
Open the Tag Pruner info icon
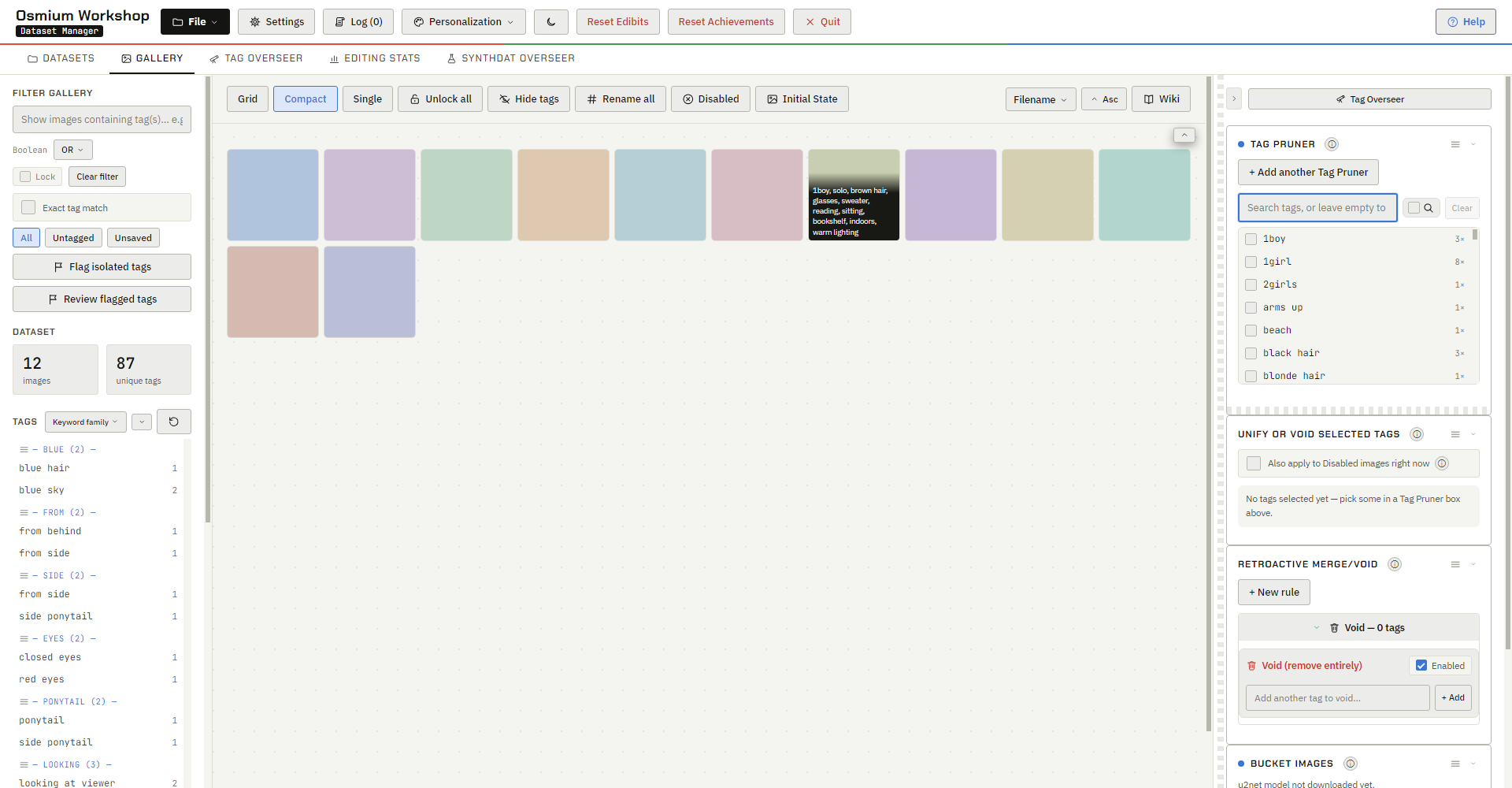click(1332, 144)
